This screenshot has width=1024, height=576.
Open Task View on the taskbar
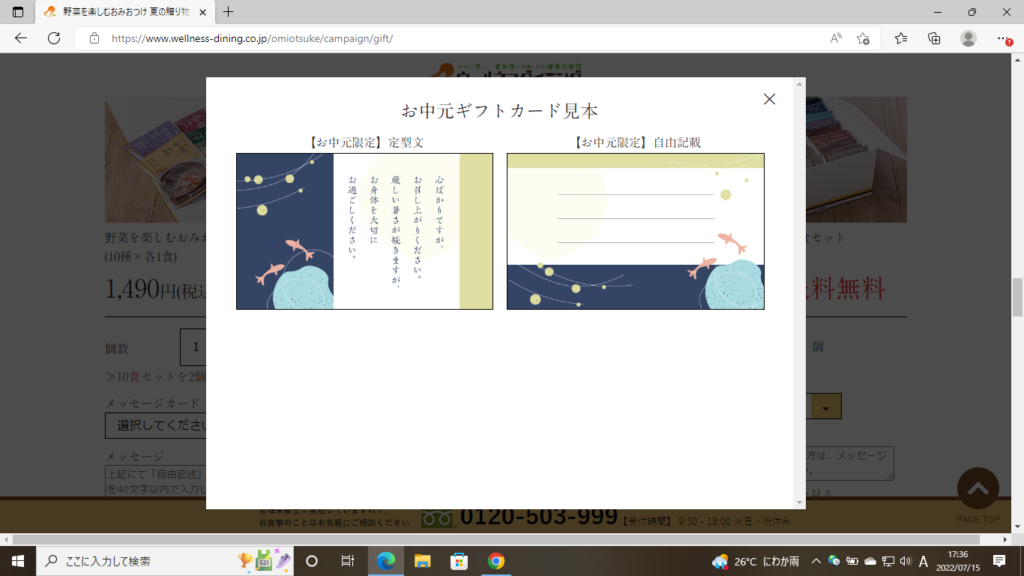click(347, 561)
